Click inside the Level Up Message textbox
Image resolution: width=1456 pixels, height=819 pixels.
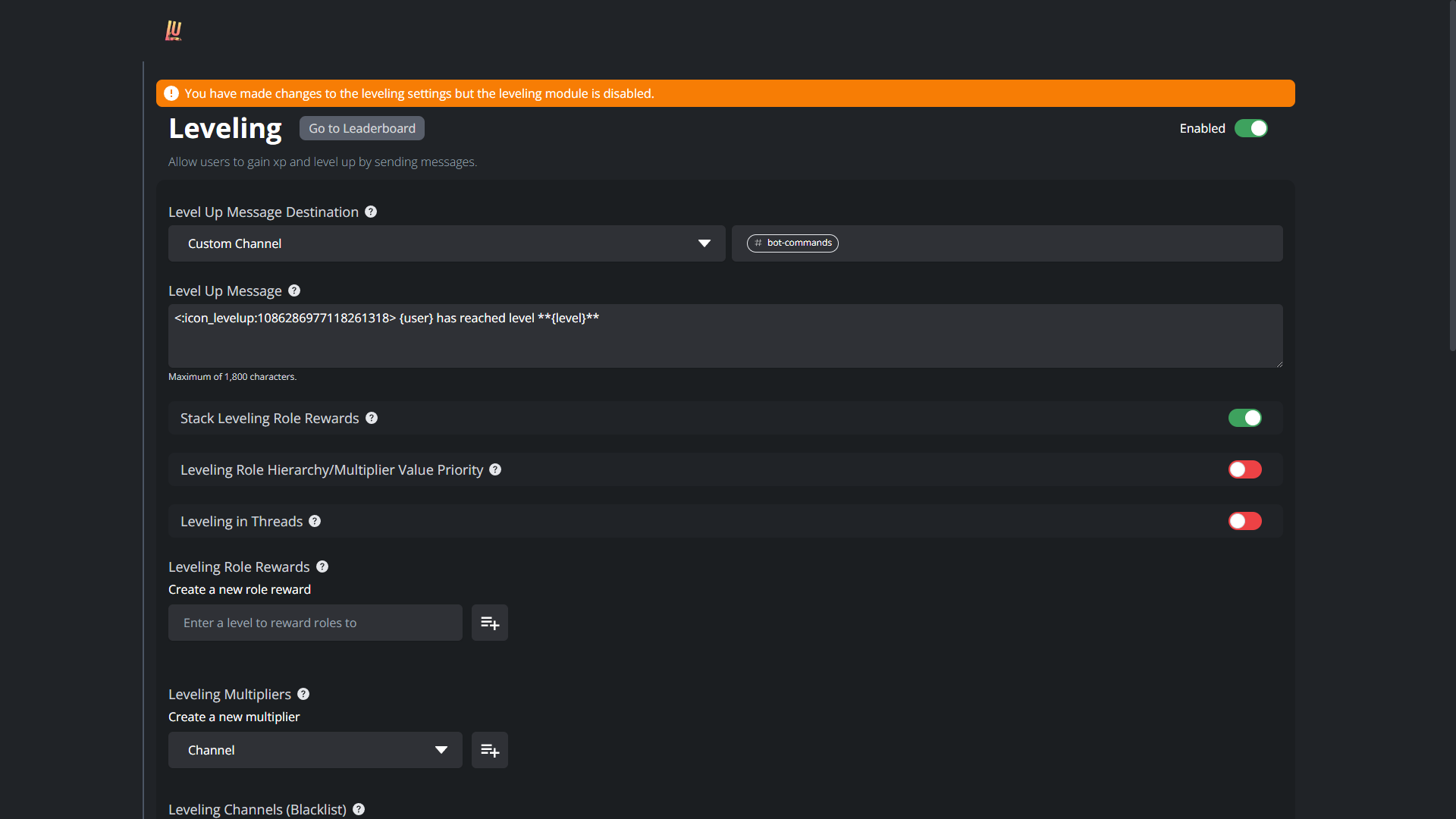(724, 337)
